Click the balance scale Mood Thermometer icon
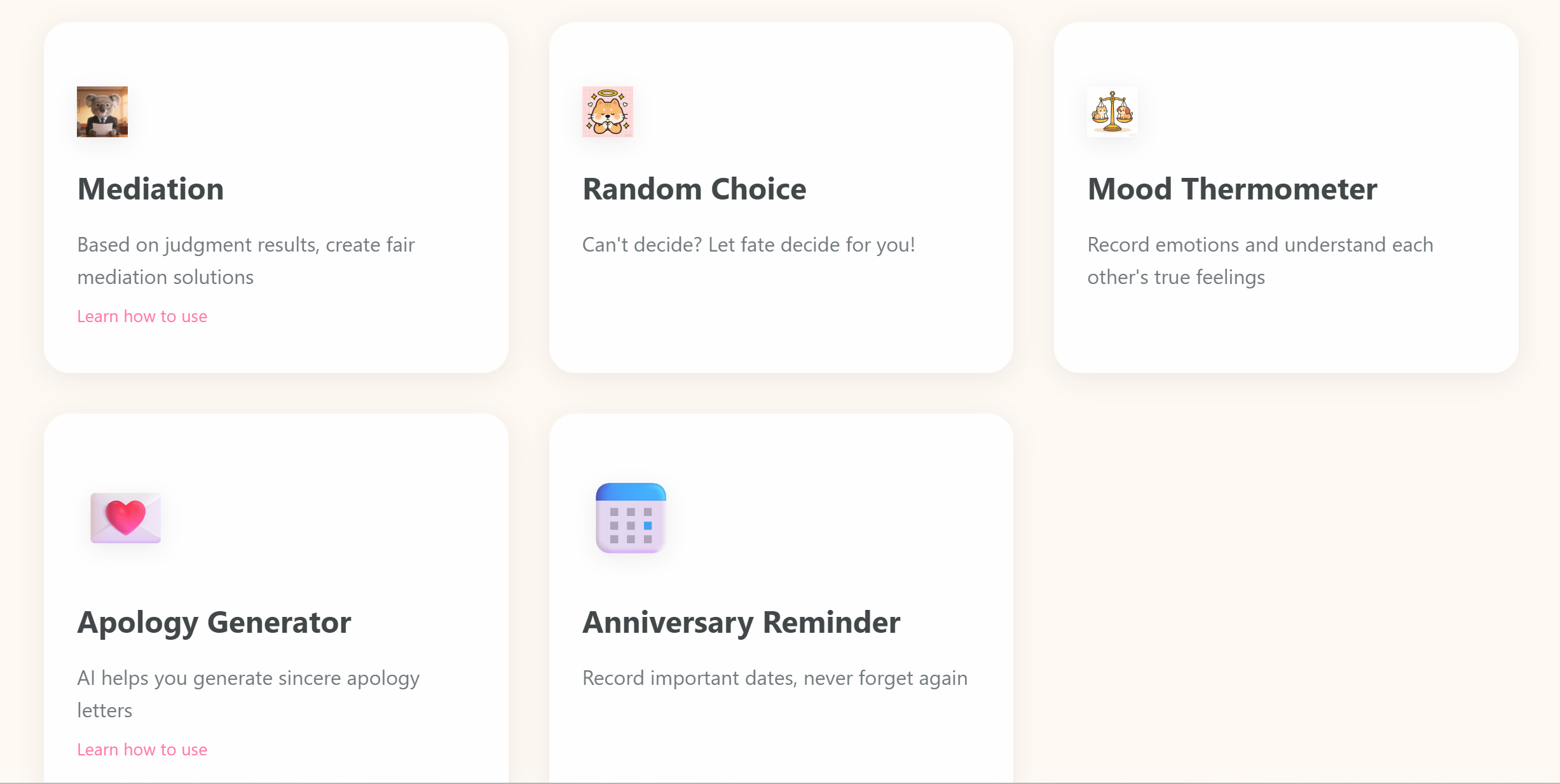This screenshot has height=784, width=1560. pyautogui.click(x=1112, y=111)
